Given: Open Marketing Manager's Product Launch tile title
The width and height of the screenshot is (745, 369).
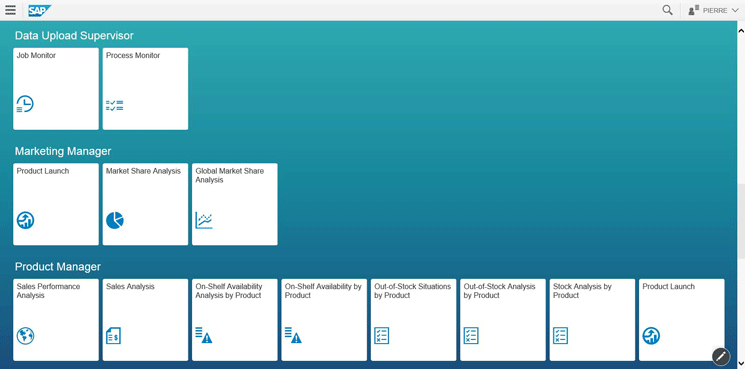Looking at the screenshot, I should (x=43, y=171).
